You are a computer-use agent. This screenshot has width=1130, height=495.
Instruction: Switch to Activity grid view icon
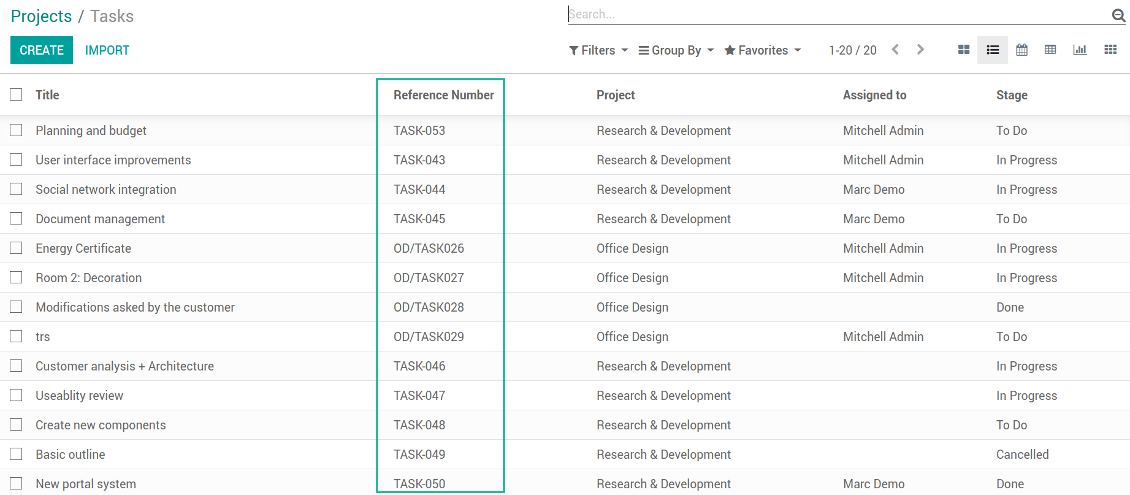(x=1110, y=50)
